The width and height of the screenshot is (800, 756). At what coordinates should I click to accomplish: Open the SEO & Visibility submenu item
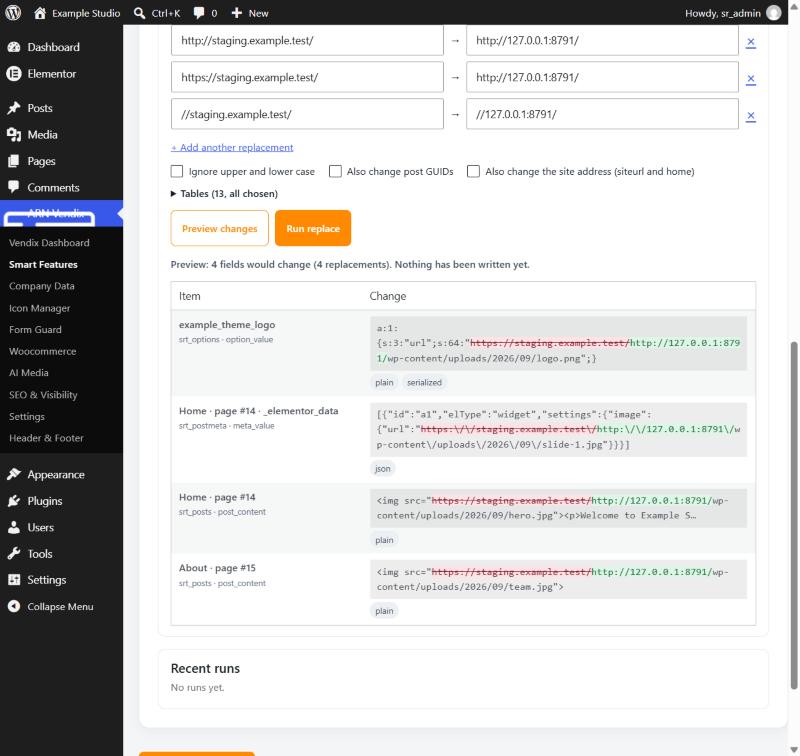tap(43, 395)
